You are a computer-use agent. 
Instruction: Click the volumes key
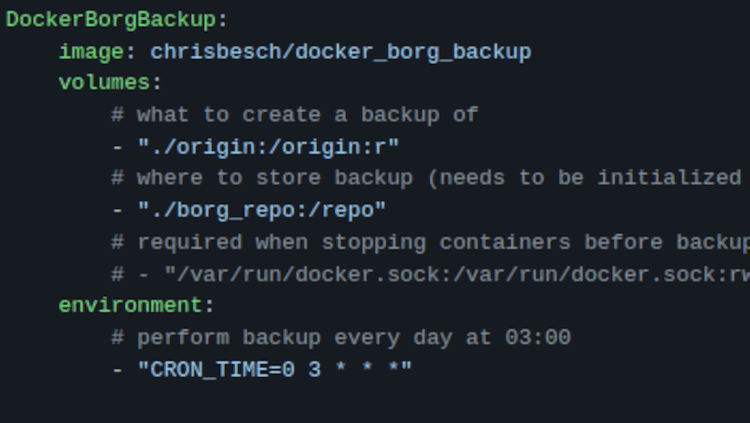coord(104,83)
